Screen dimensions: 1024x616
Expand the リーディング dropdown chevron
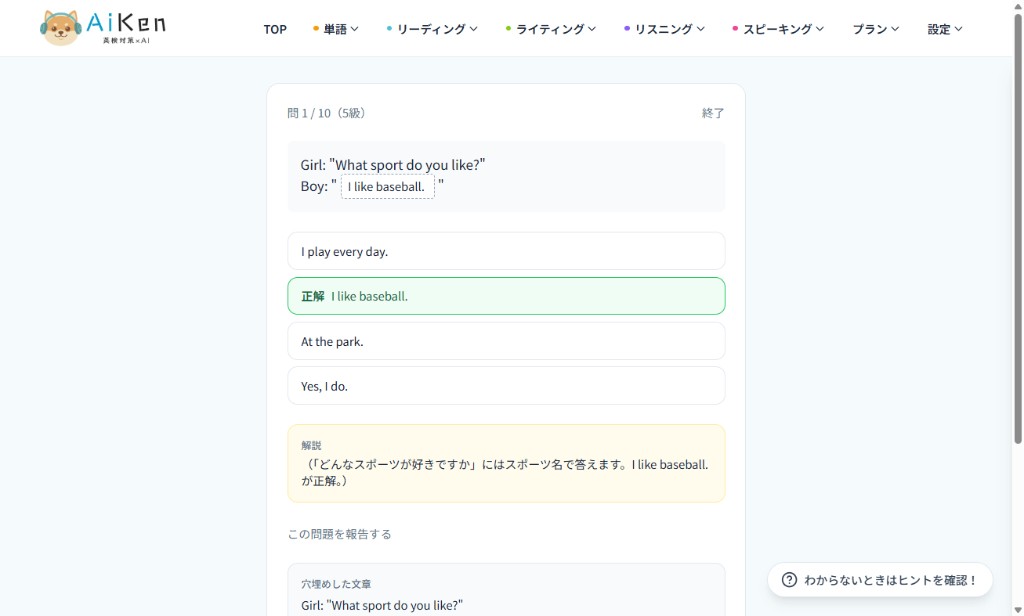(473, 29)
